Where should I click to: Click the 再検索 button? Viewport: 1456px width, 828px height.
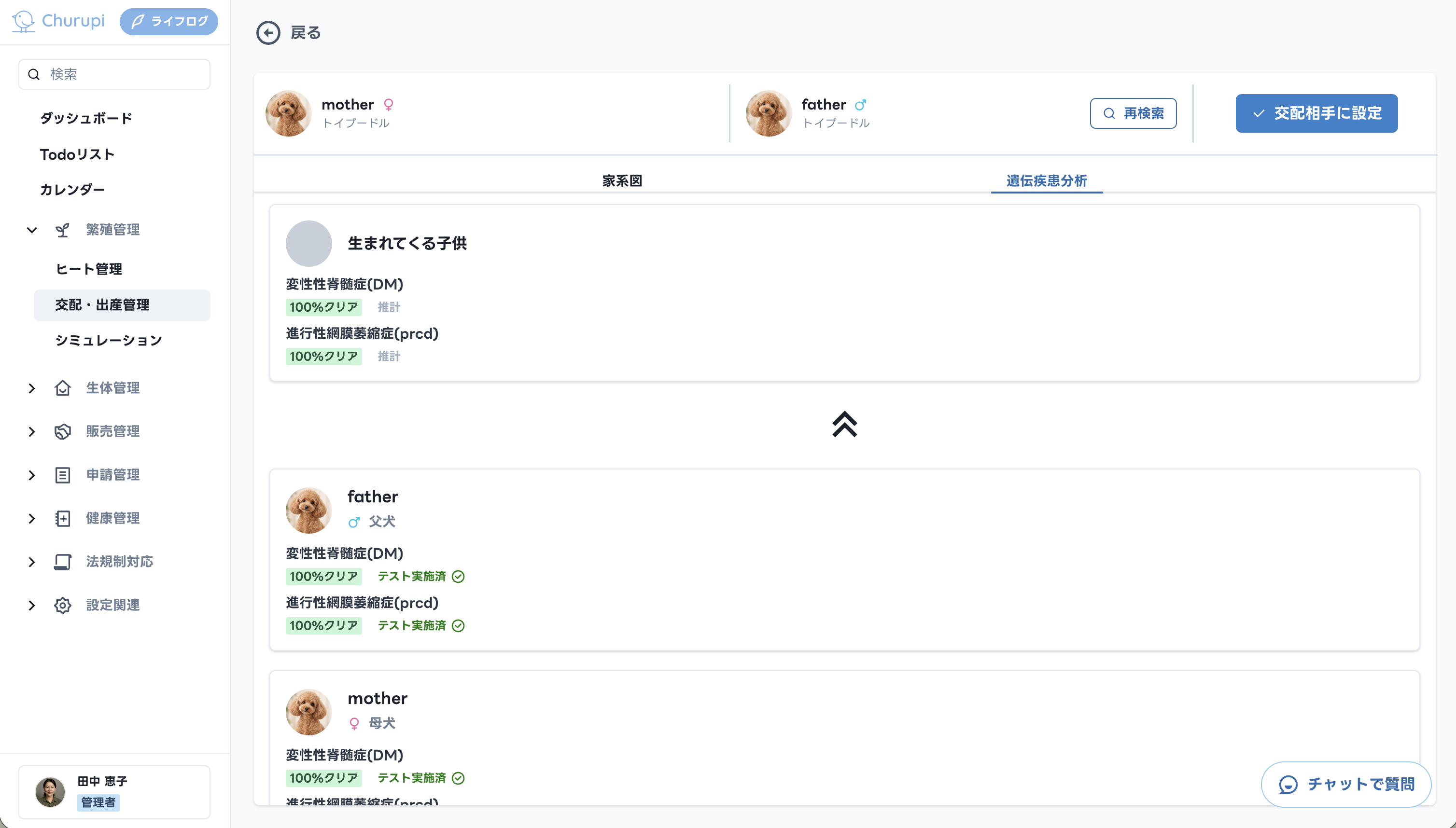point(1133,113)
